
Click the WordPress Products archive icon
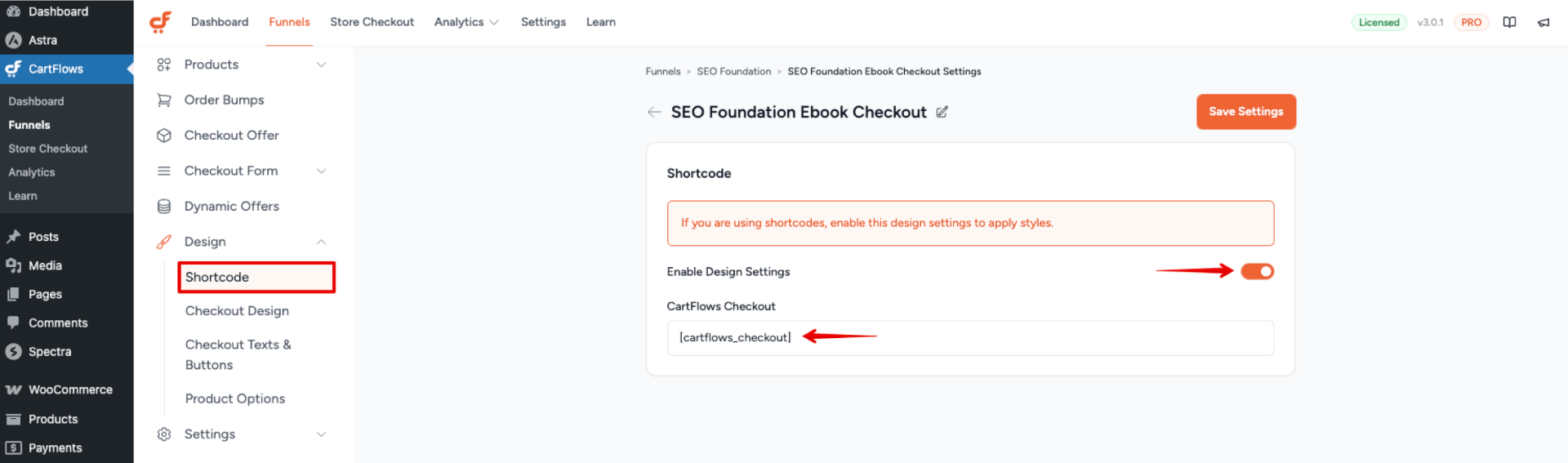[x=14, y=419]
